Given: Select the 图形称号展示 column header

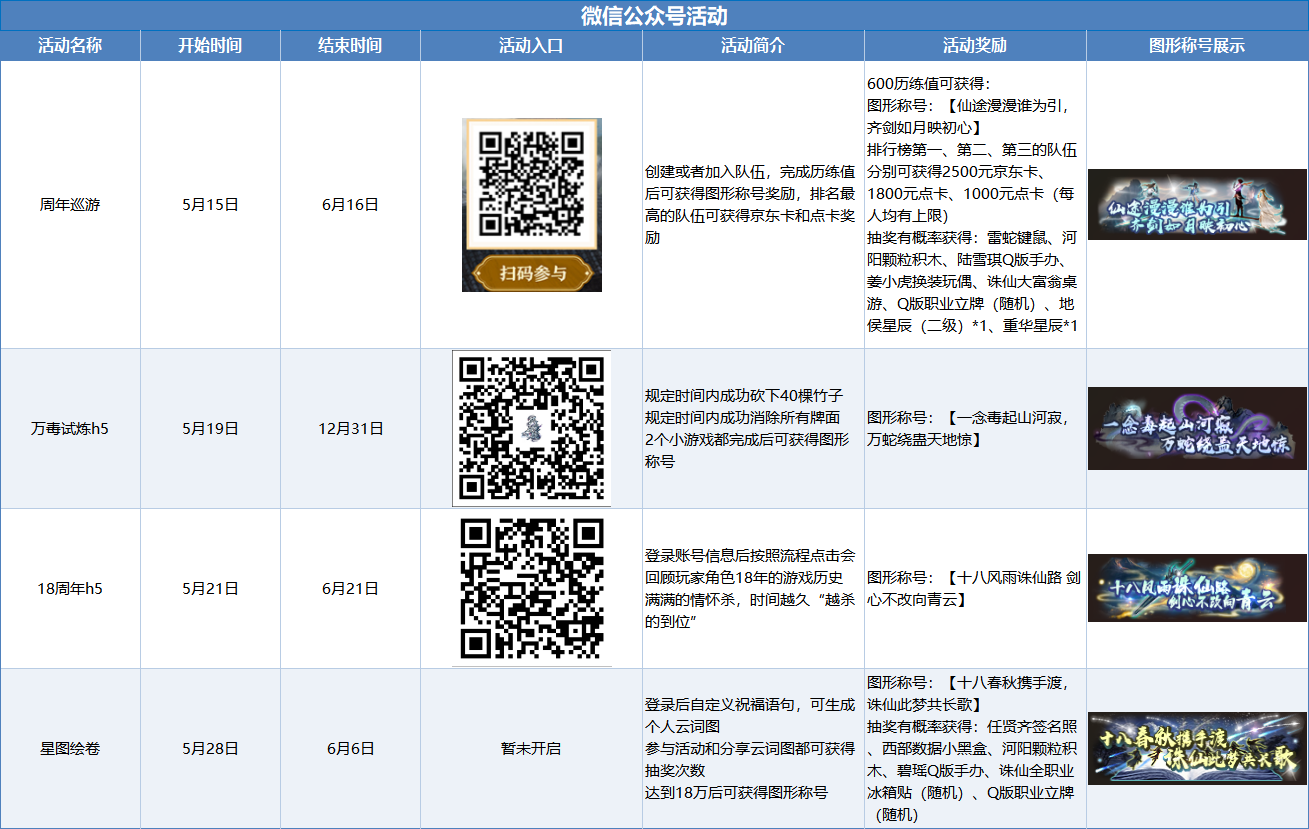Looking at the screenshot, I should 1197,46.
